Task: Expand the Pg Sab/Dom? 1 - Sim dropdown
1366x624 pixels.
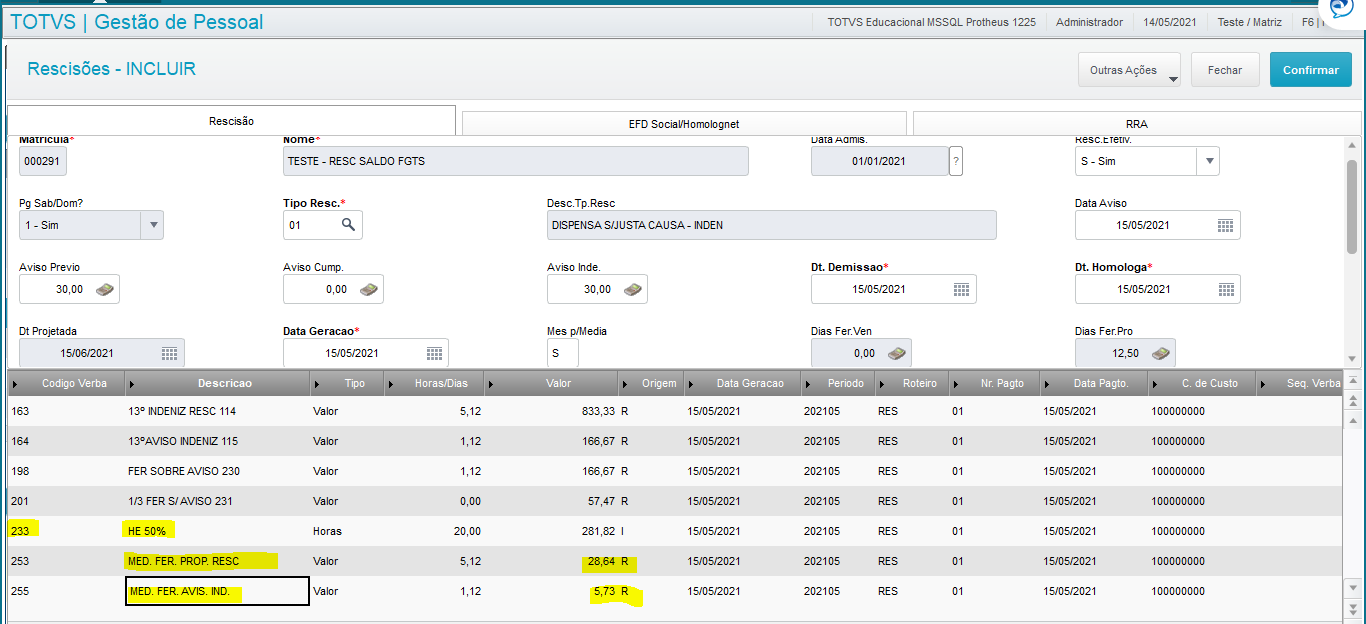Action: pos(152,225)
